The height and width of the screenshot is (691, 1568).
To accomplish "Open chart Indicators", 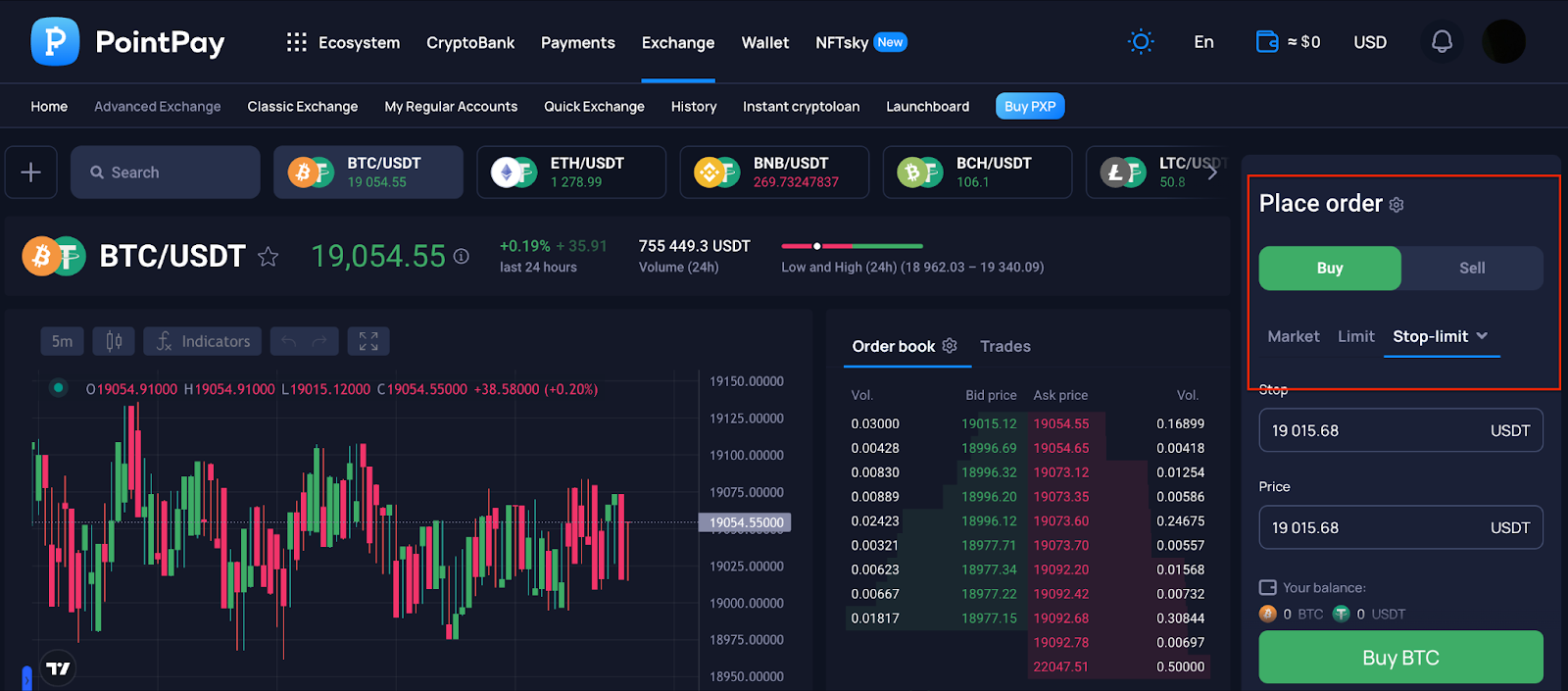I will (203, 341).
